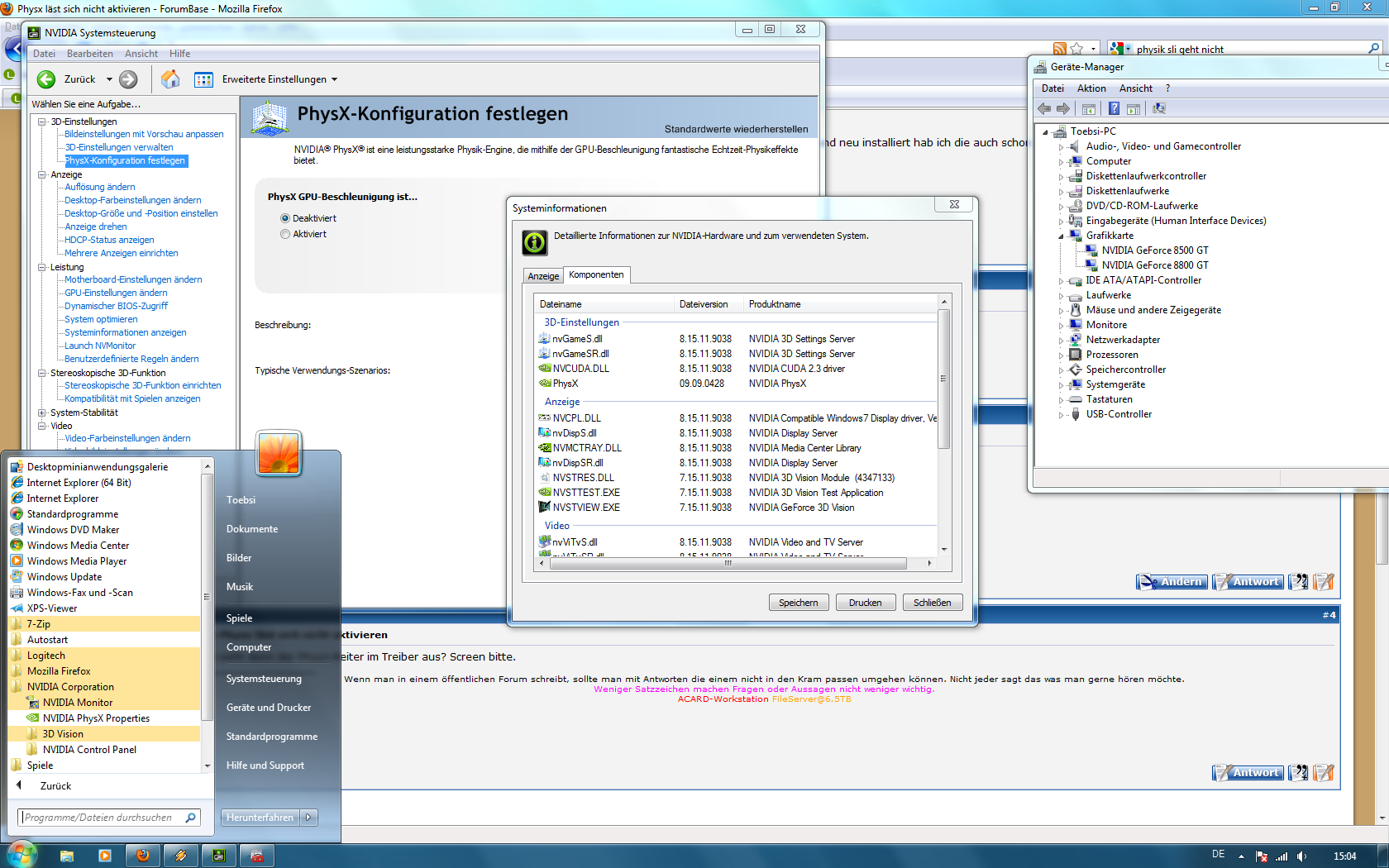Screen dimensions: 1389x868
Task: Click the NVIDIA GeForce 8500 GT device
Action: tap(1154, 250)
